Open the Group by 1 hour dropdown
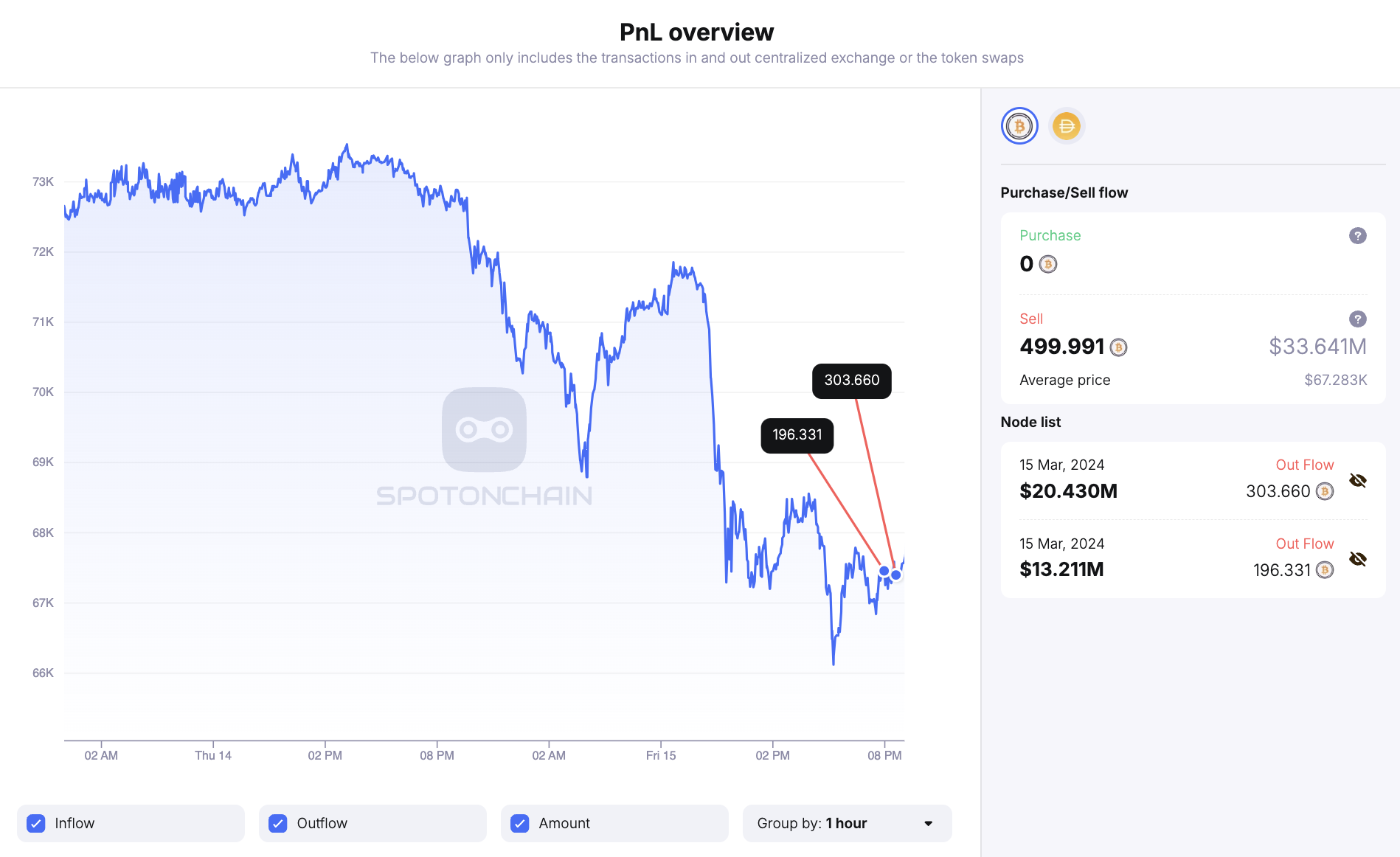This screenshot has width=1400, height=857. [846, 823]
